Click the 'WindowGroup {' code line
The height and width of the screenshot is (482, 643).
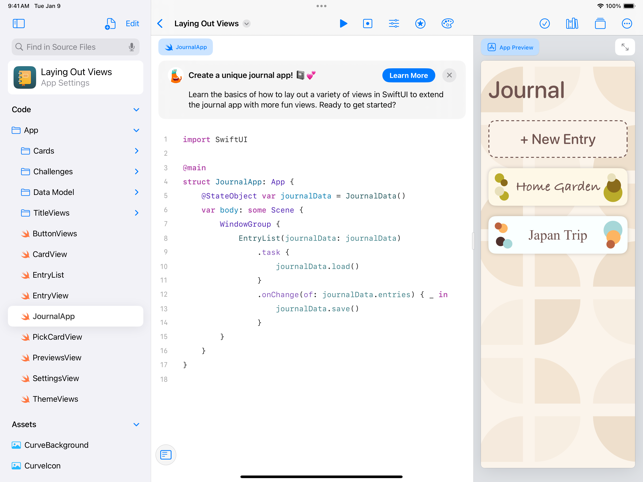(249, 224)
